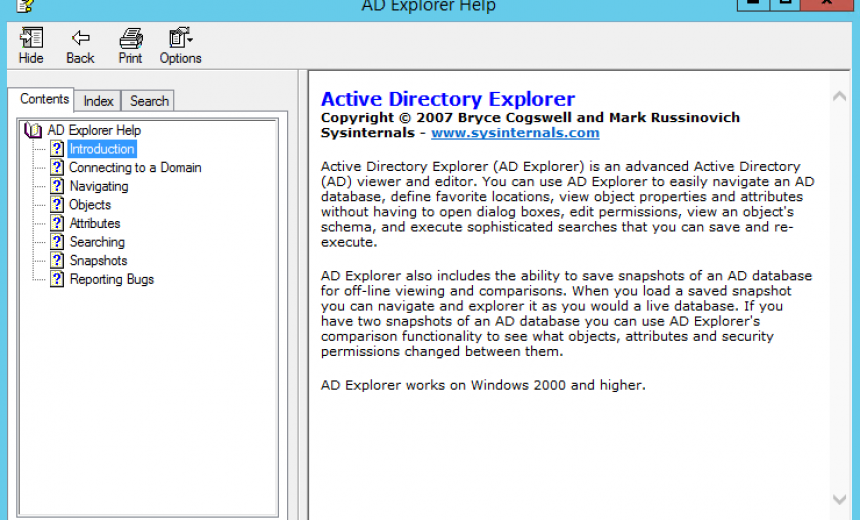Click the Reporting Bugs topic question icon
860x520 pixels.
pos(57,279)
